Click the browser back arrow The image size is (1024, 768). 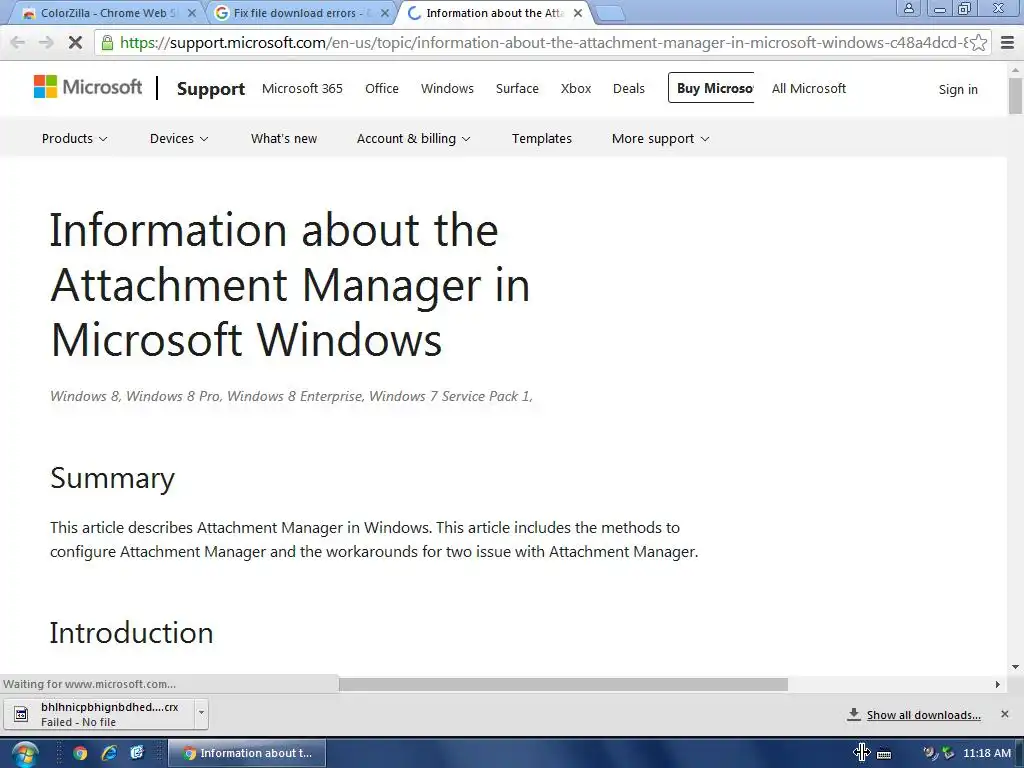tap(18, 43)
